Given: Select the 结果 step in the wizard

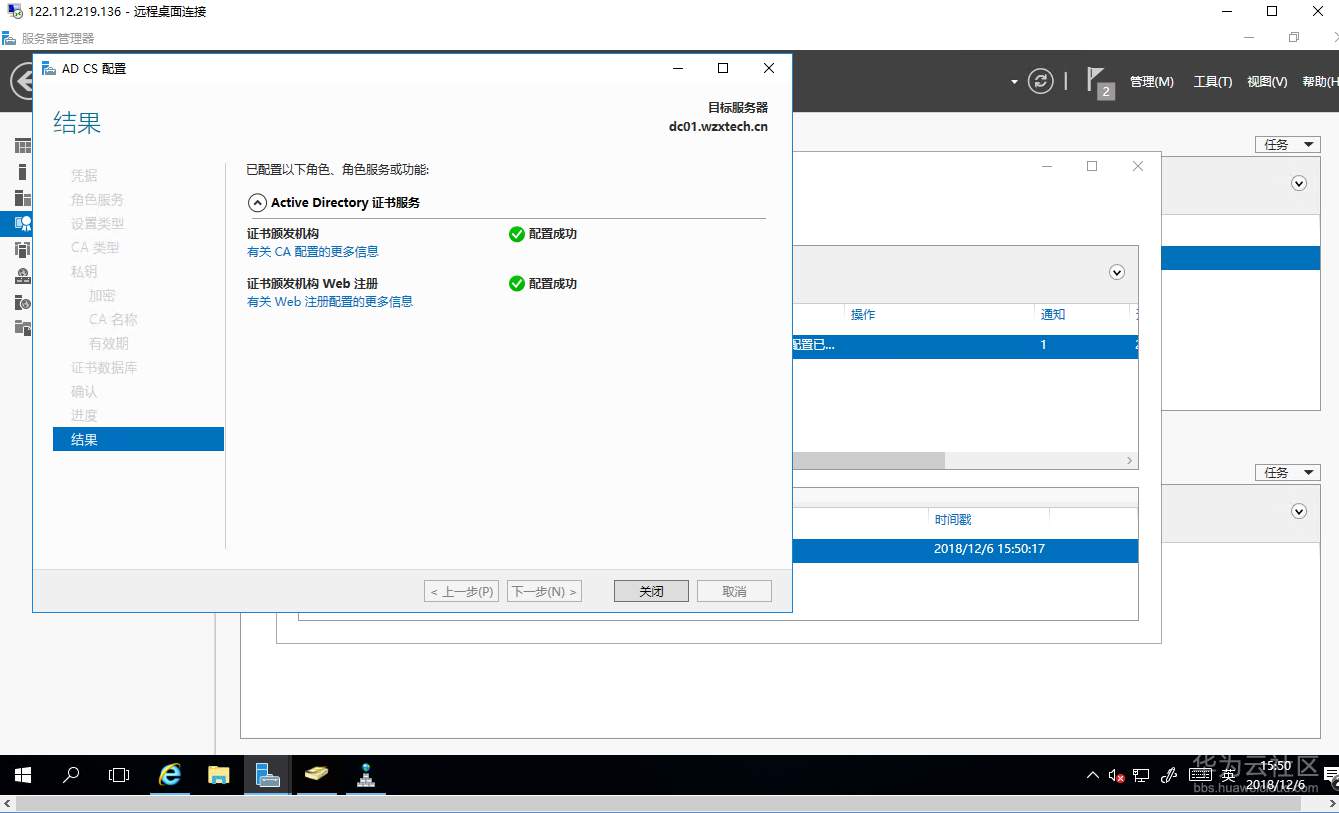Looking at the screenshot, I should click(138, 439).
